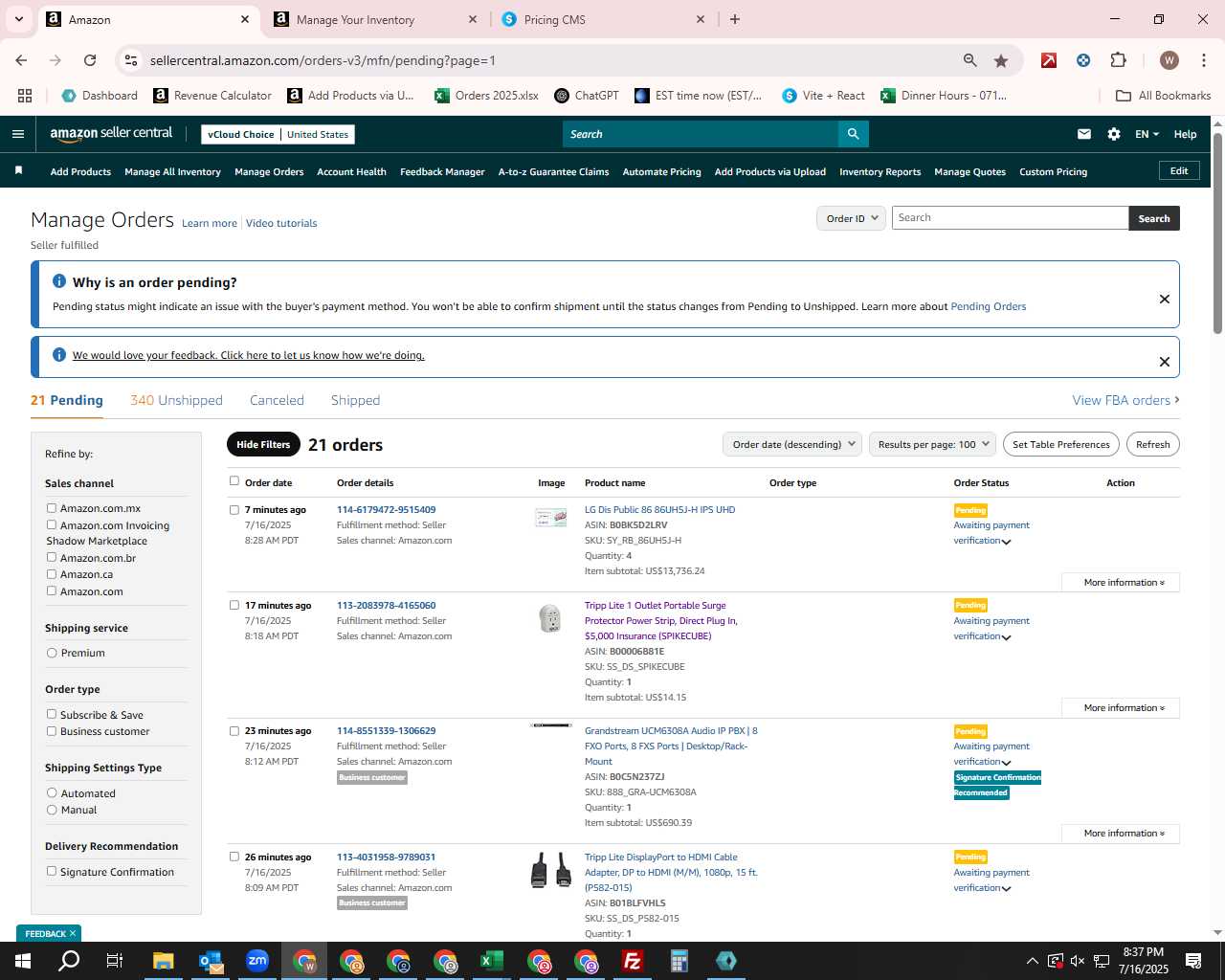Switch to the Canceled tab
Viewport: 1225px width, 980px height.
277,400
